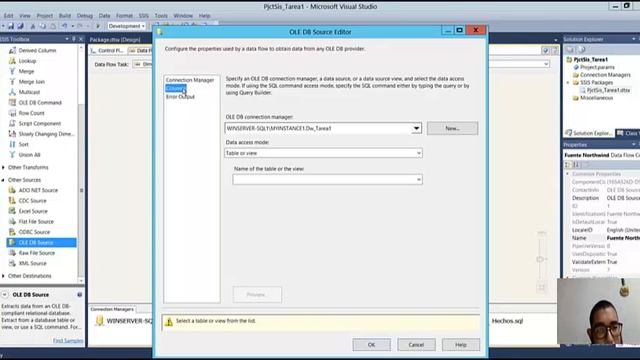Open the table or view name dropdown
This screenshot has width=640, height=360.
coord(418,180)
